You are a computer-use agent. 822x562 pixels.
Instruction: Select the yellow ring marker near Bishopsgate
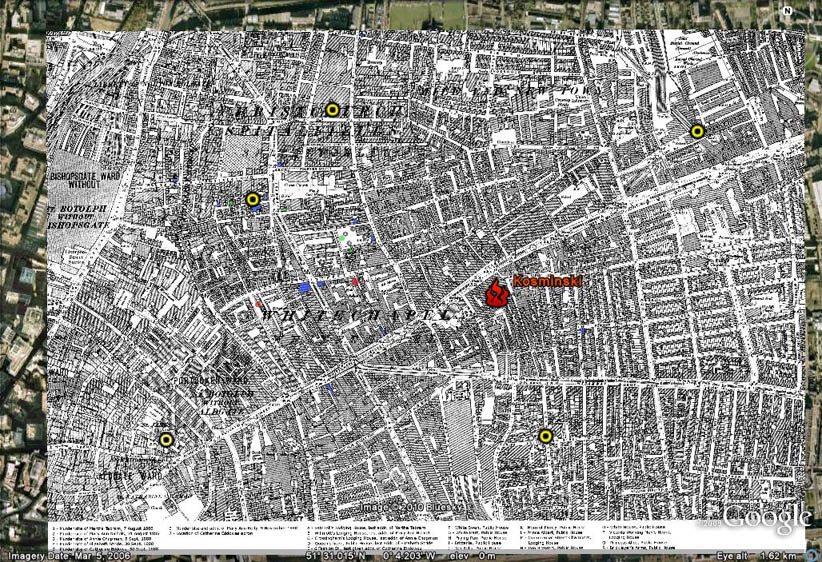click(253, 199)
